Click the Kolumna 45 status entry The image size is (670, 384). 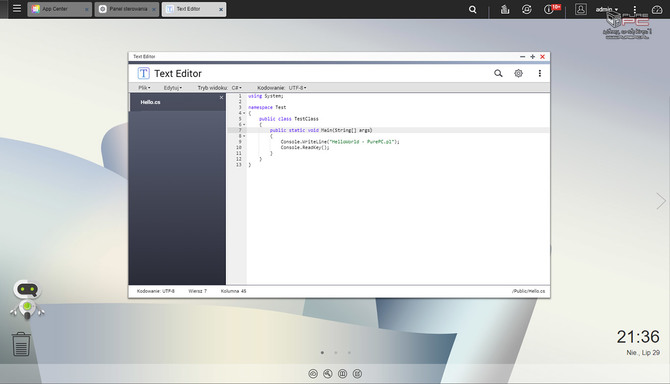[x=233, y=291]
